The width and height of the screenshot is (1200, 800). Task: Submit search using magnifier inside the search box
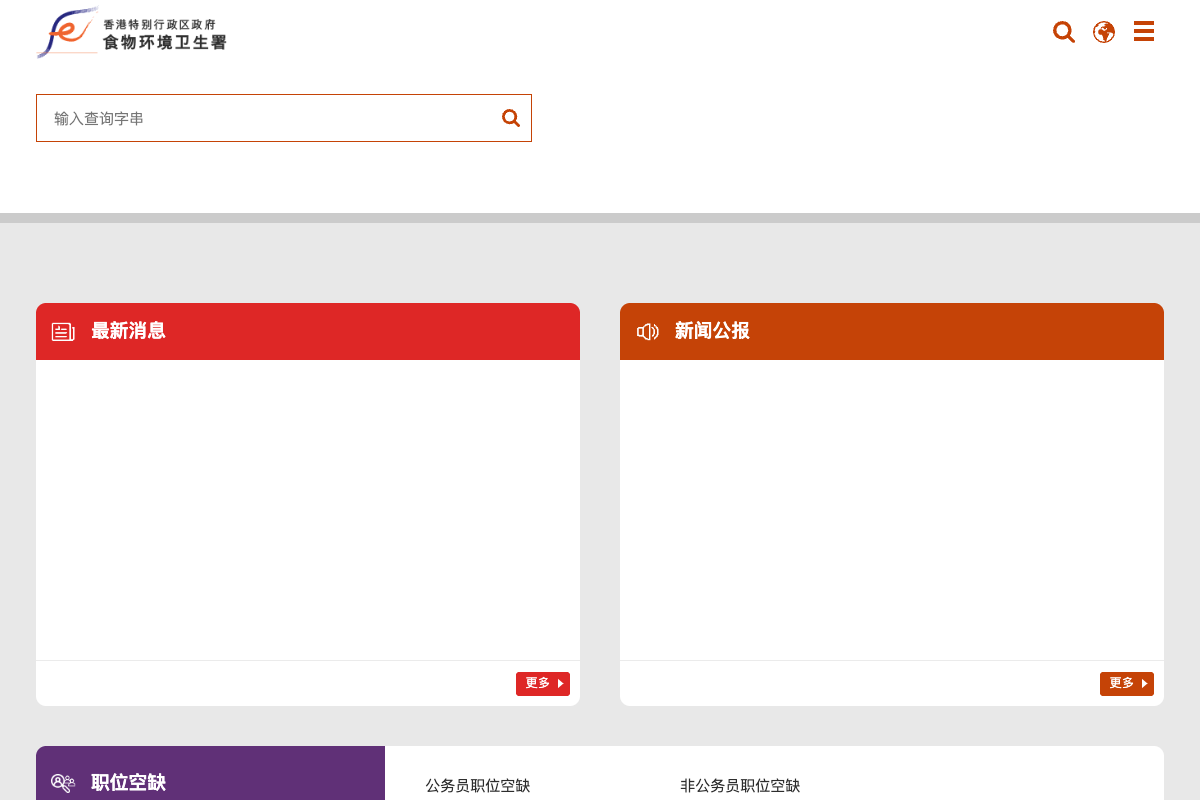(511, 118)
